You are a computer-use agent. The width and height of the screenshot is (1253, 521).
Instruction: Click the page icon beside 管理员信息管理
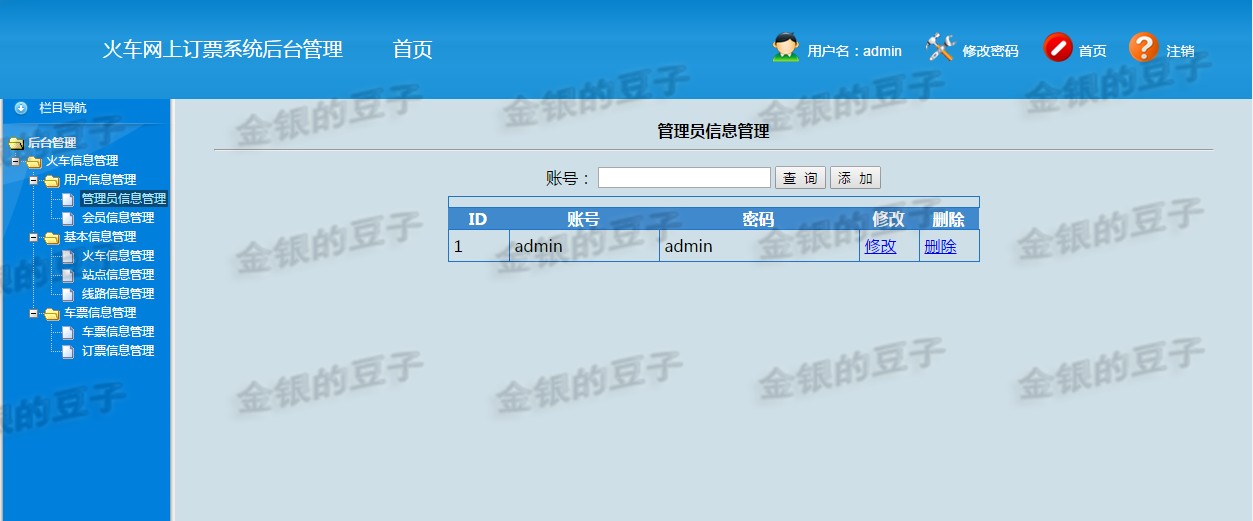pos(68,199)
